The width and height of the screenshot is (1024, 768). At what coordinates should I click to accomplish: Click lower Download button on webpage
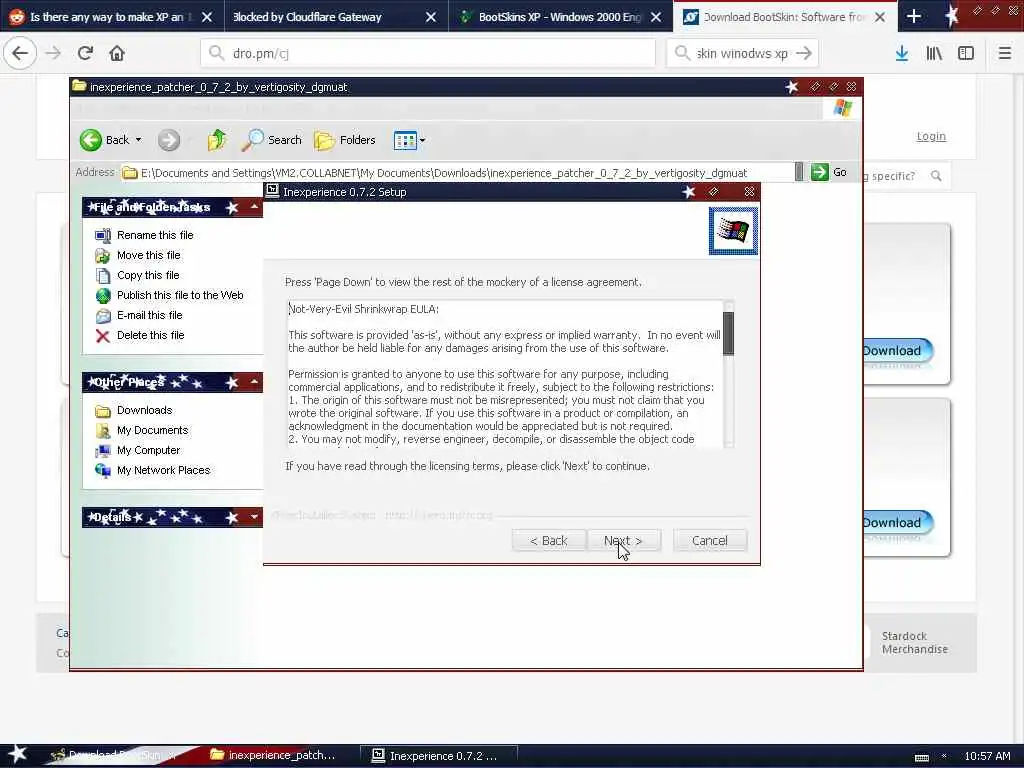pos(897,522)
